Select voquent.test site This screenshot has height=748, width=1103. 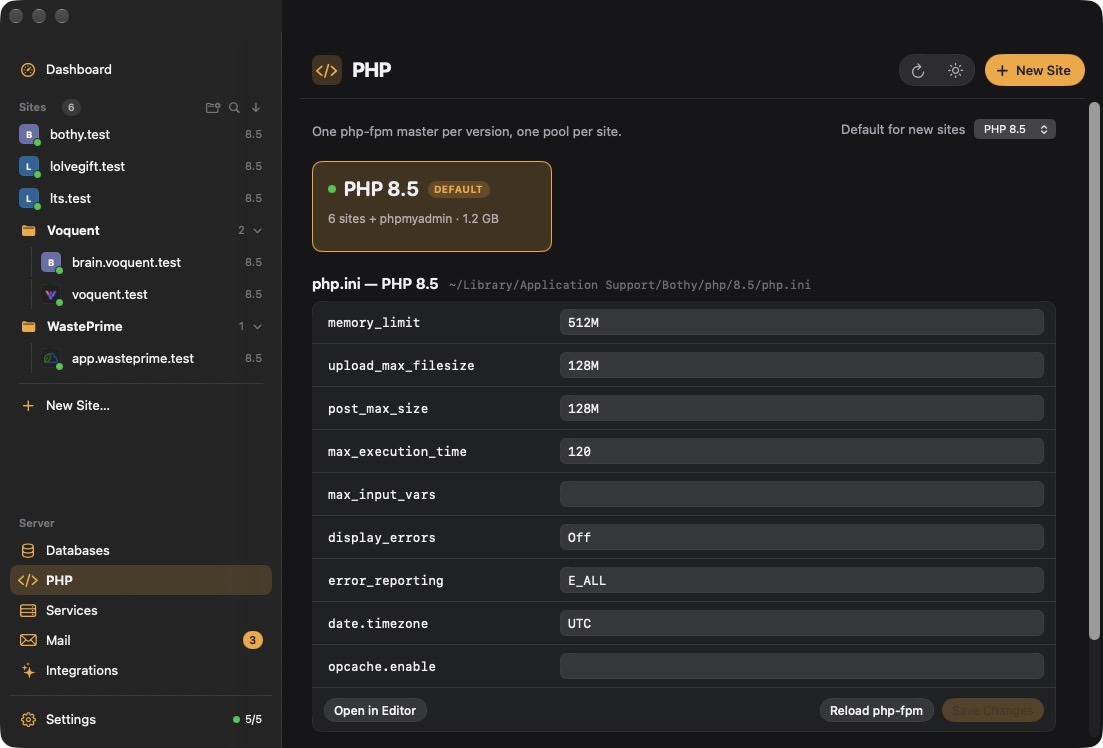(x=151, y=294)
